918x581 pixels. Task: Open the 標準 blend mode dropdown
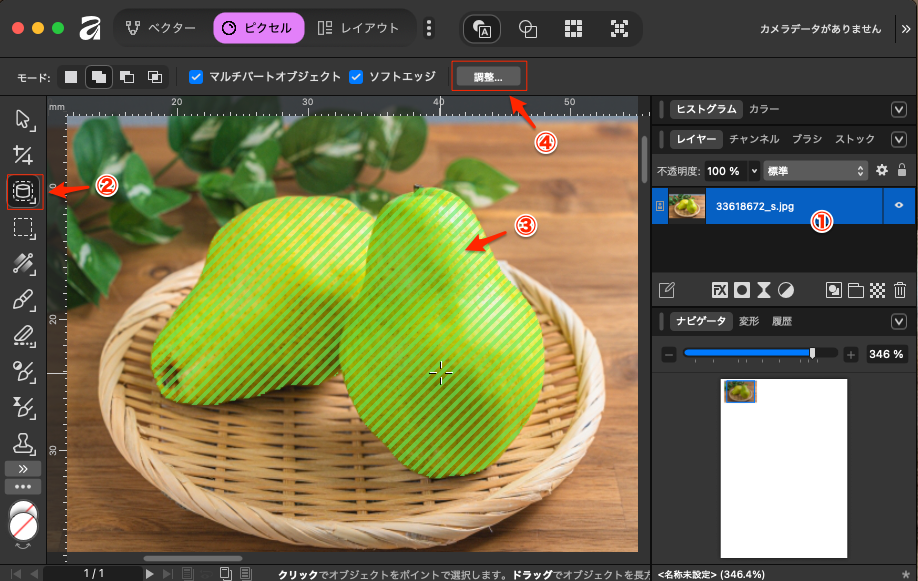(814, 171)
